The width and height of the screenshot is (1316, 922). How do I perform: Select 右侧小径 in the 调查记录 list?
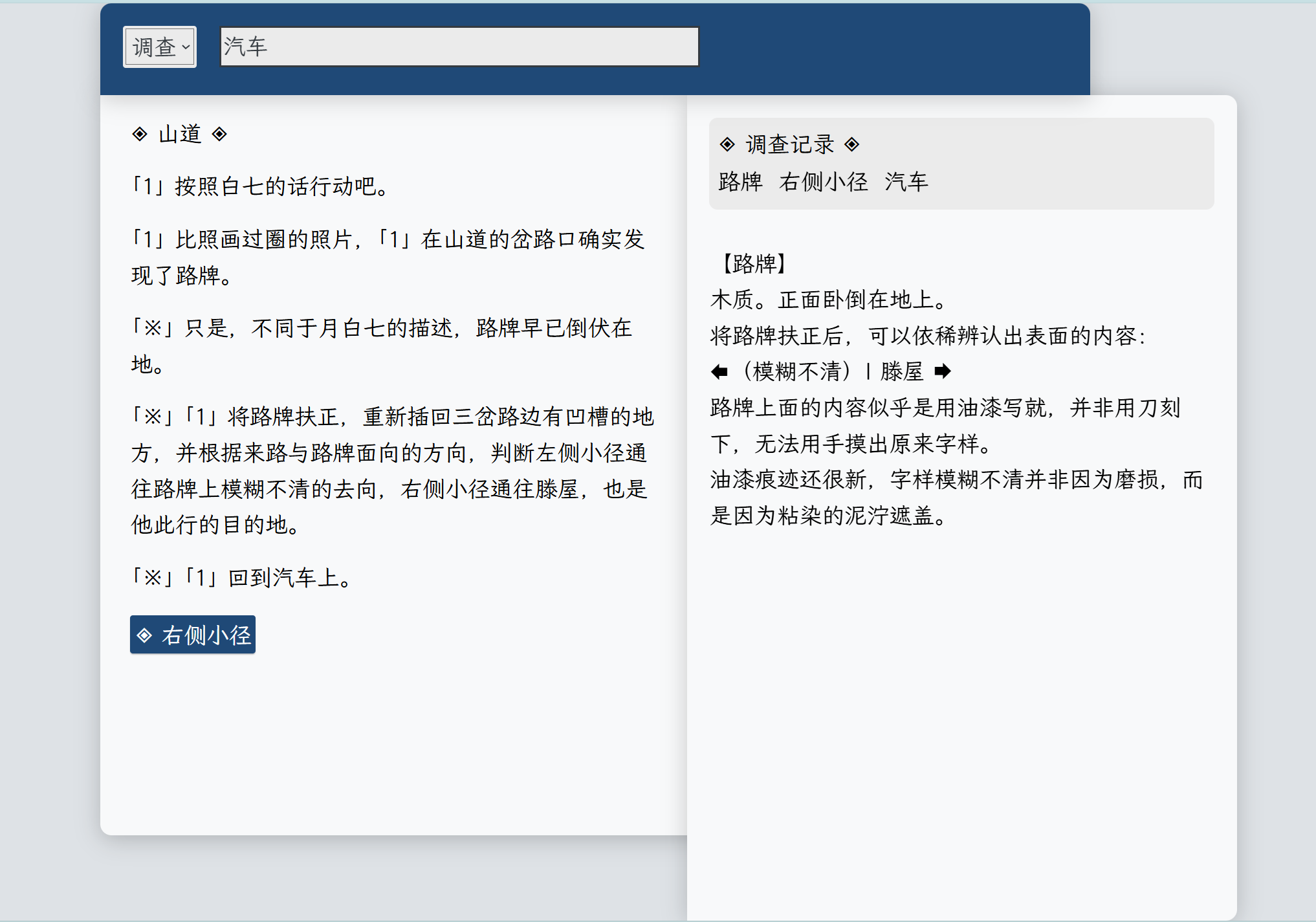823,182
